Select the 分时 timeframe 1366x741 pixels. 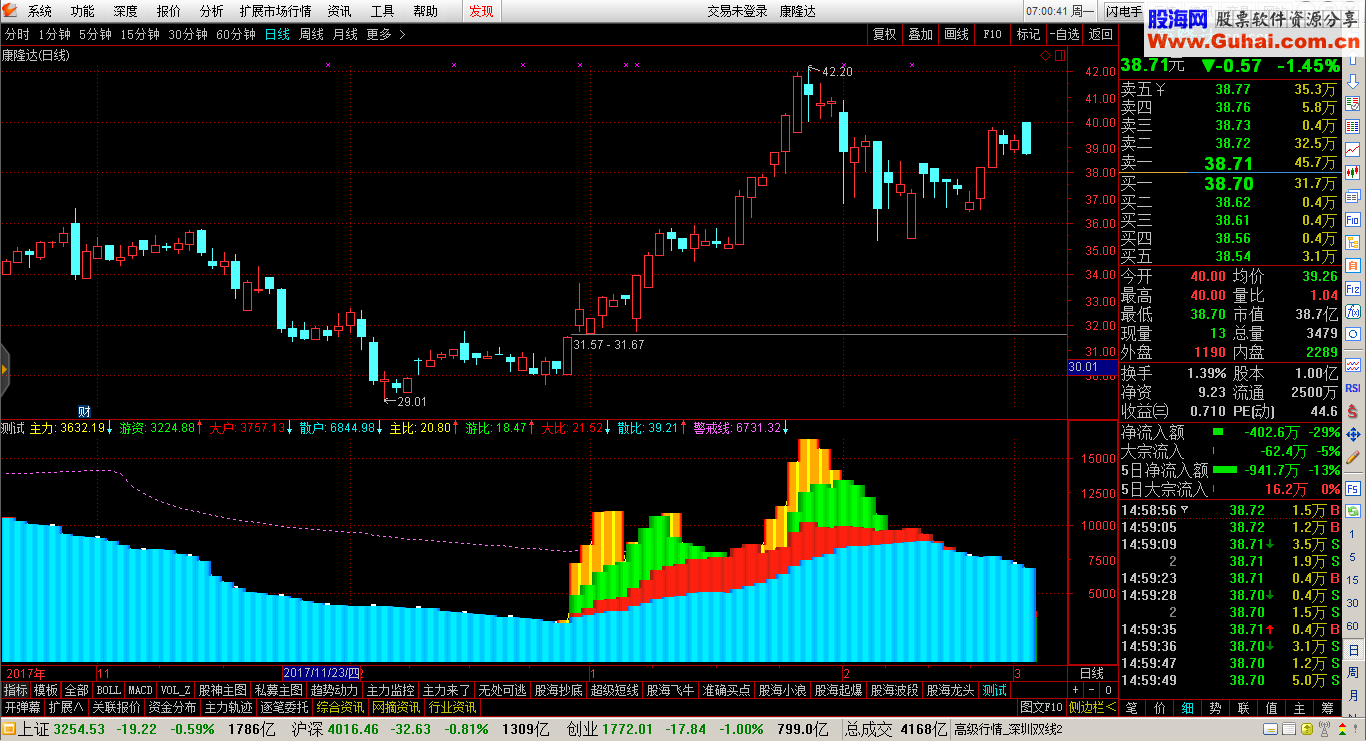point(17,34)
